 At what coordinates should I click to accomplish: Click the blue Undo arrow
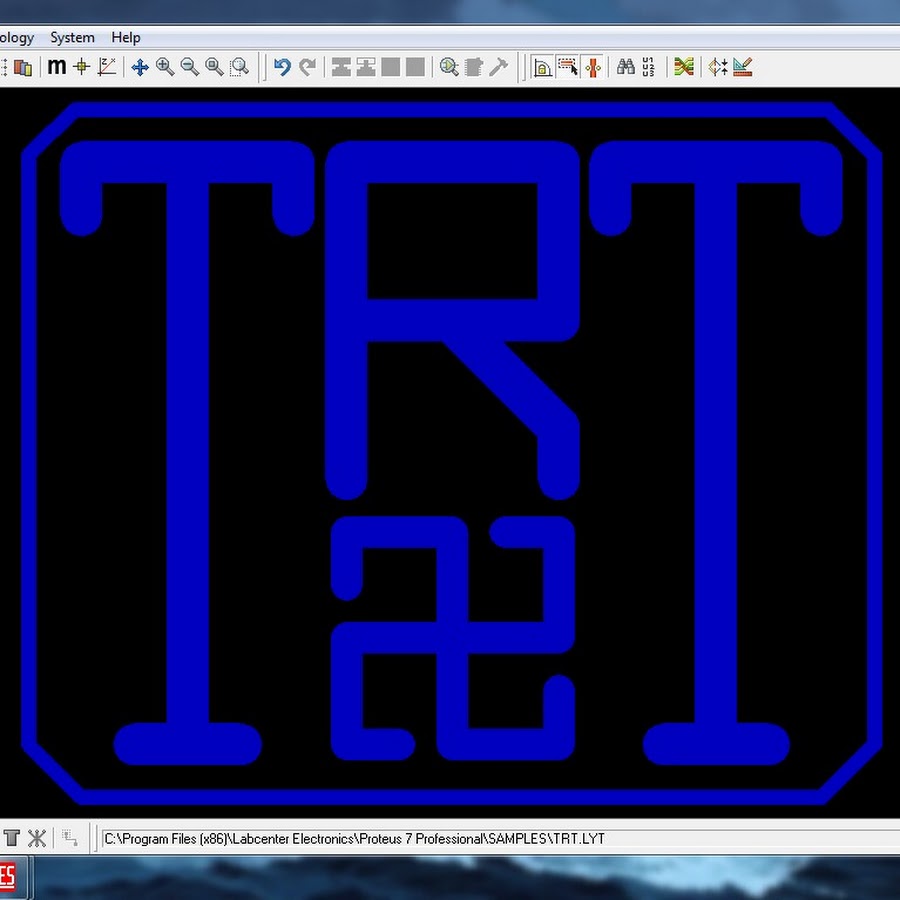tap(282, 67)
